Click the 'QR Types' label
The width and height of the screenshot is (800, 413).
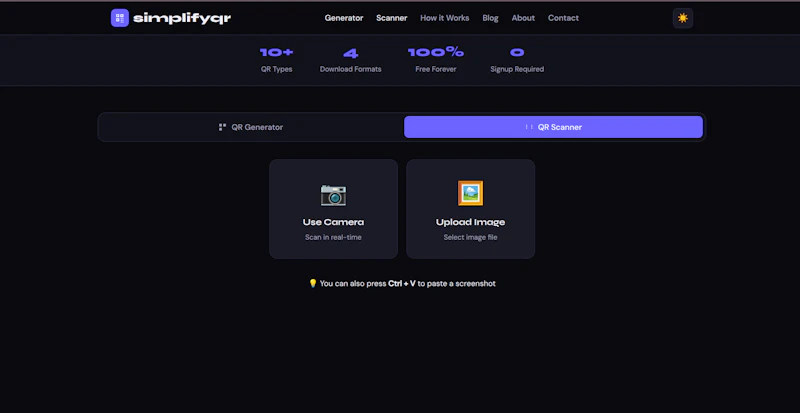[x=277, y=69]
